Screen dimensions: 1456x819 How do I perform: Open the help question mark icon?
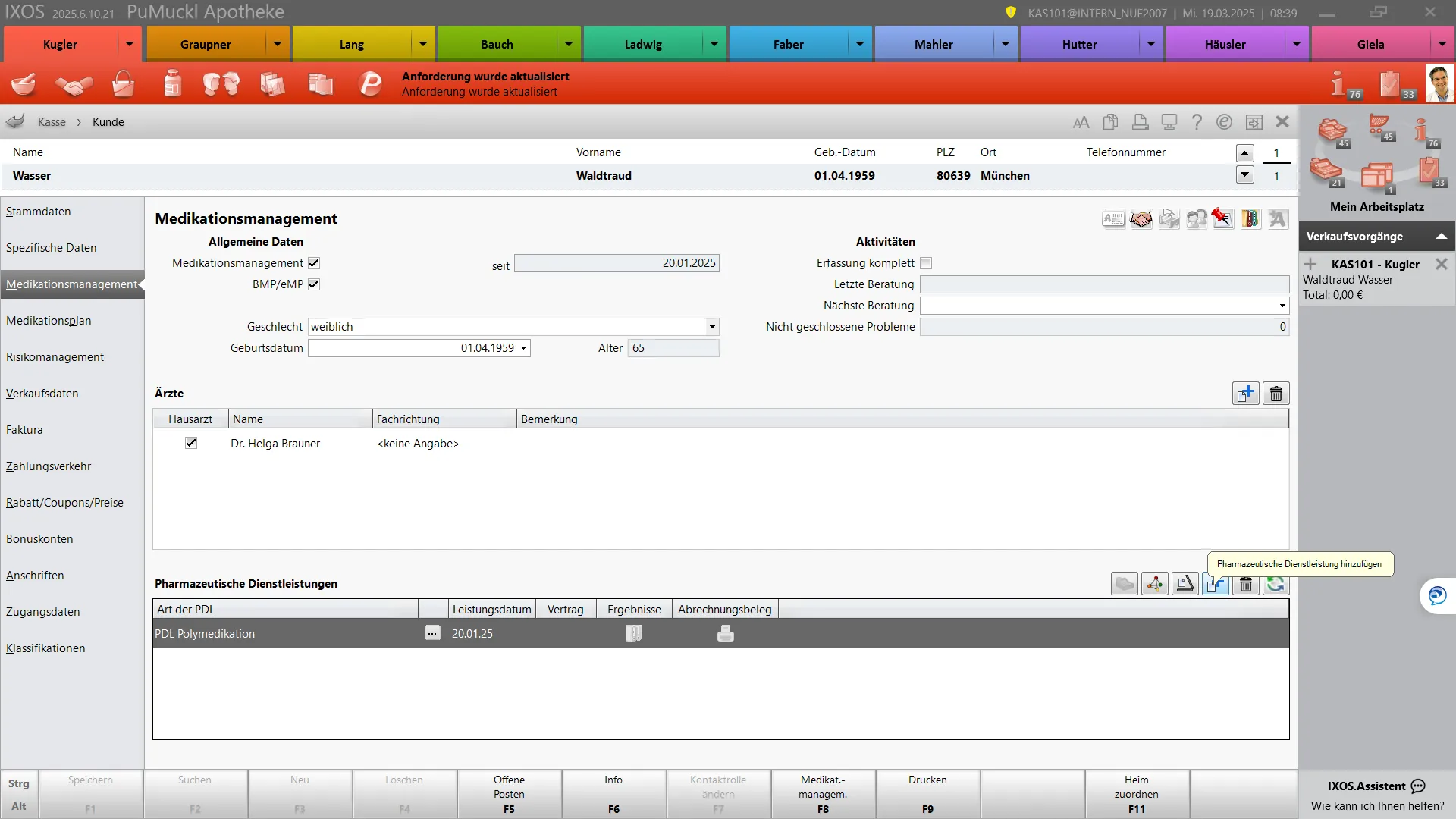pos(1197,122)
